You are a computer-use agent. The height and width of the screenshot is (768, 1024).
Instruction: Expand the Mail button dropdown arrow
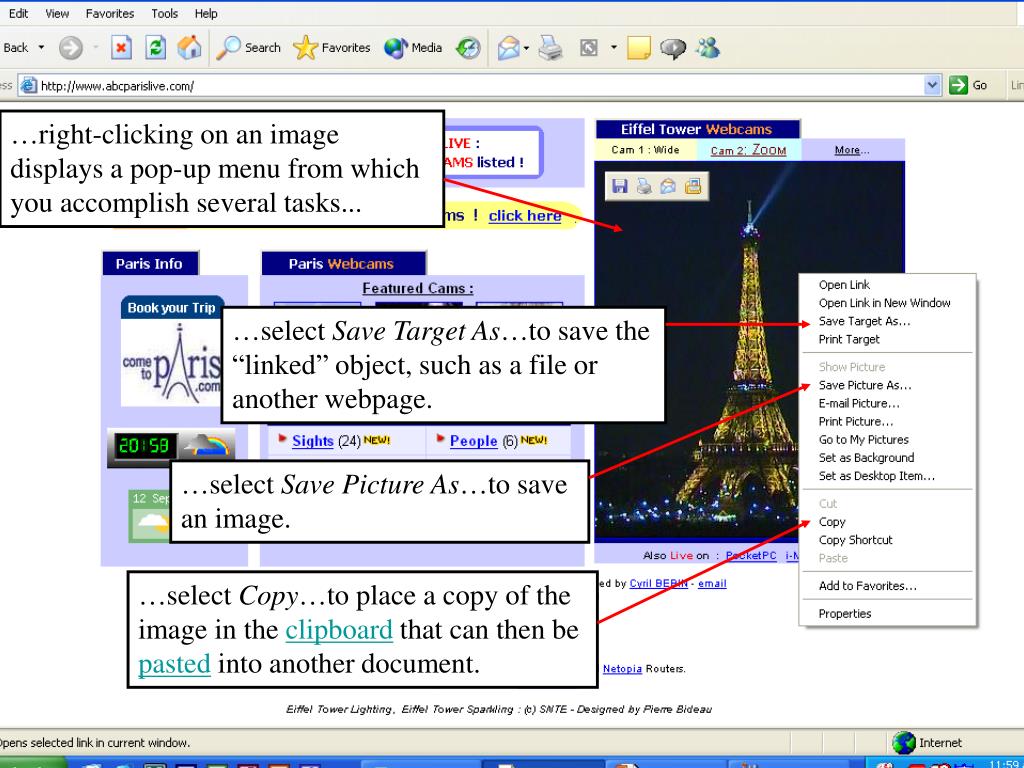pos(526,48)
